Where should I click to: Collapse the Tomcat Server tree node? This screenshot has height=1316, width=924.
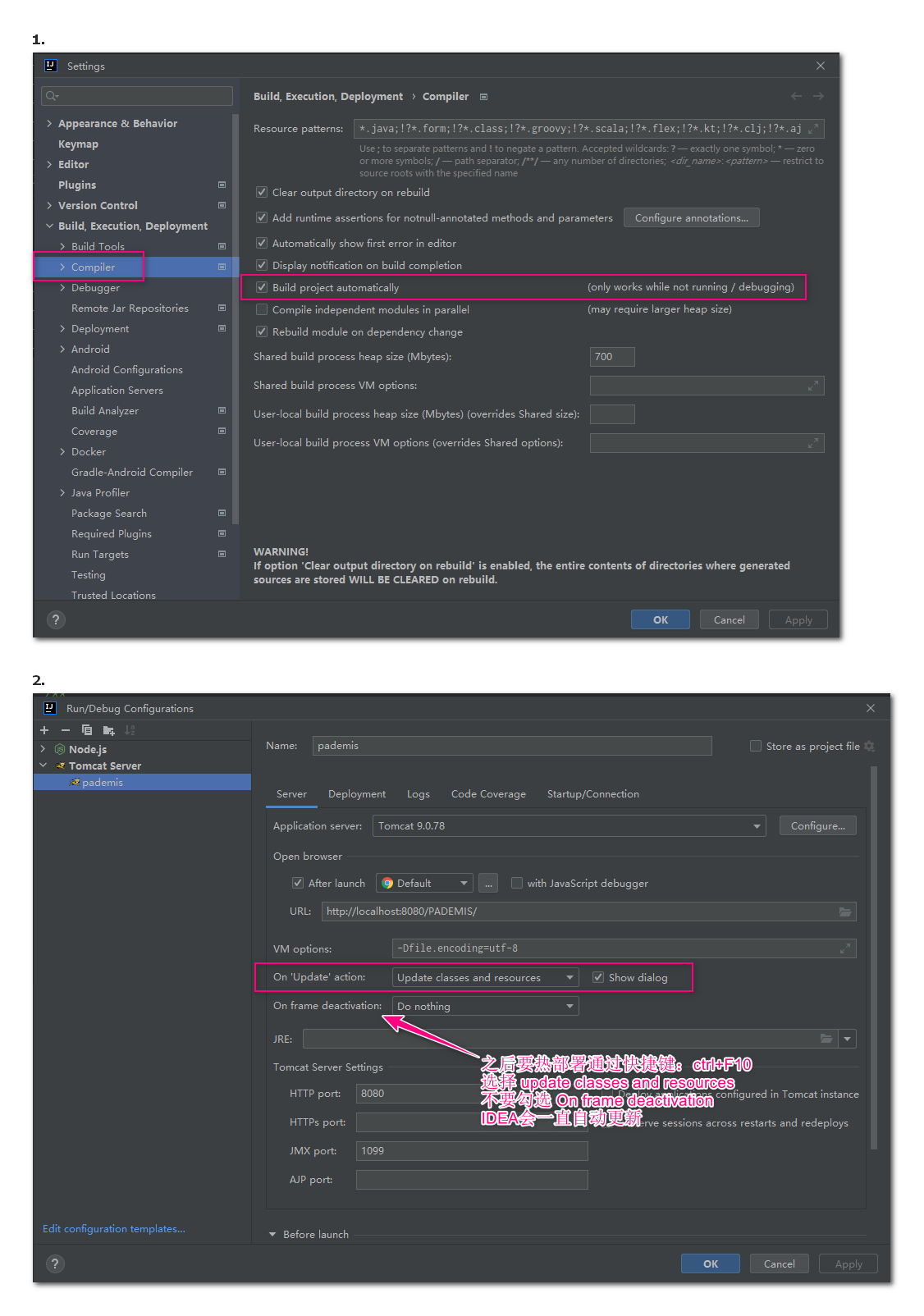(x=43, y=765)
